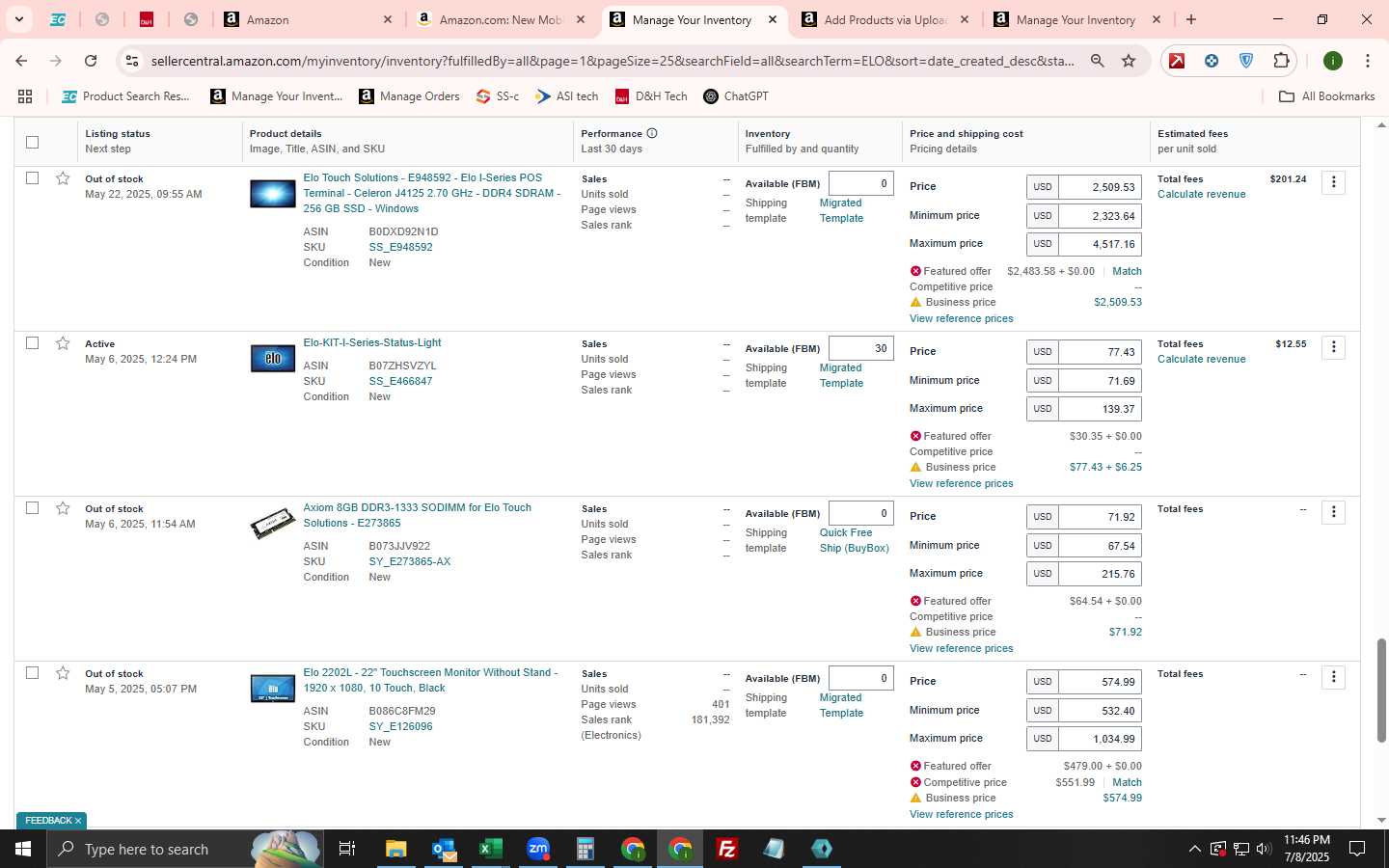Open All Bookmarks folder
This screenshot has height=868, width=1389.
tap(1326, 96)
